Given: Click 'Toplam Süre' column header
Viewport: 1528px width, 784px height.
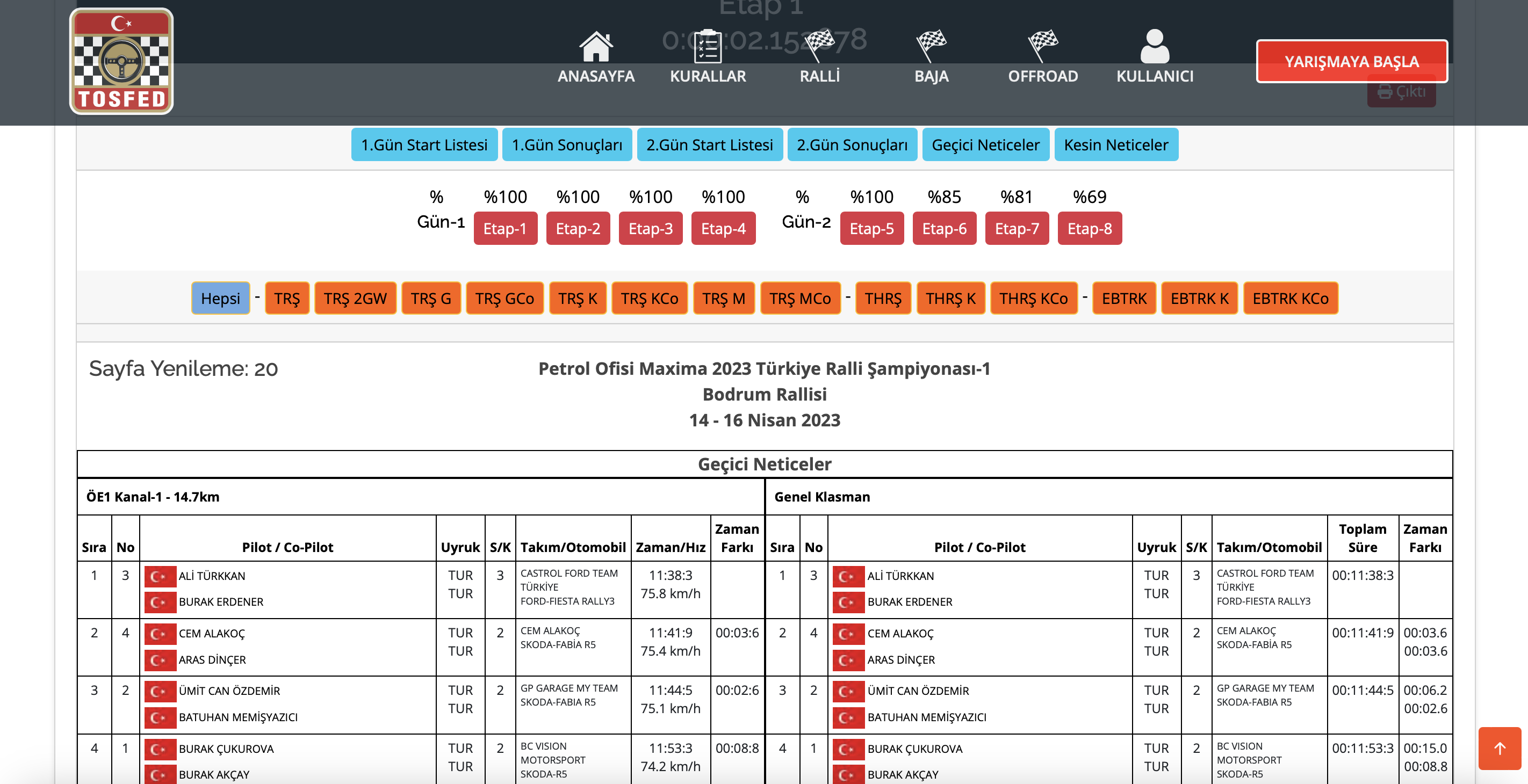Looking at the screenshot, I should click(1363, 538).
